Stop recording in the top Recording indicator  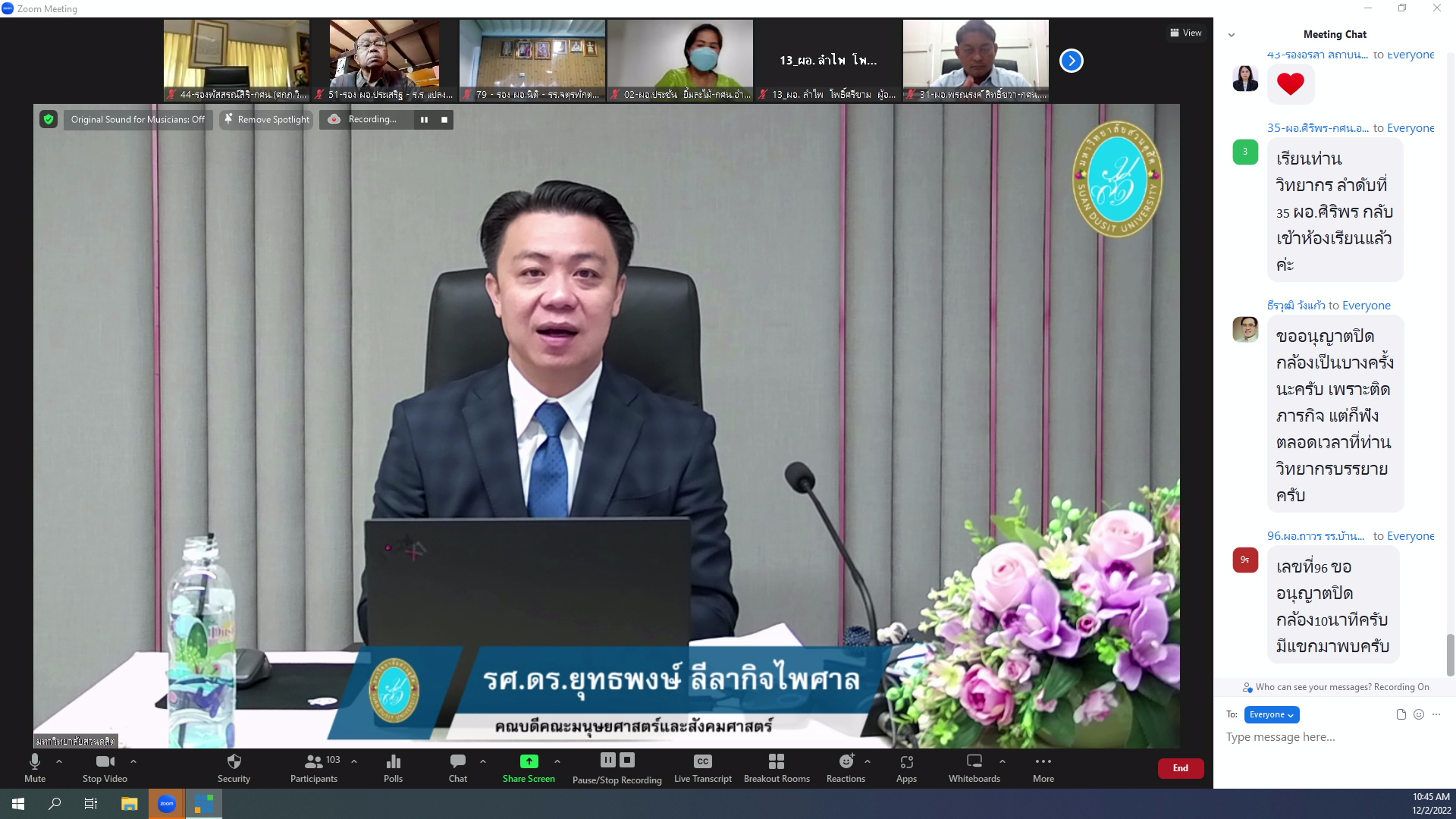444,119
